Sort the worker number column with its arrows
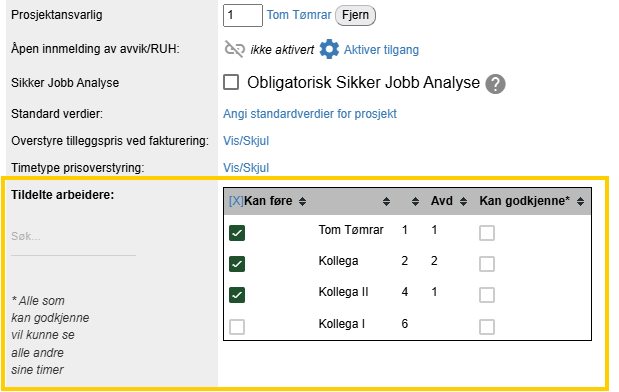Screen dimensions: 619x392 (x=415, y=202)
